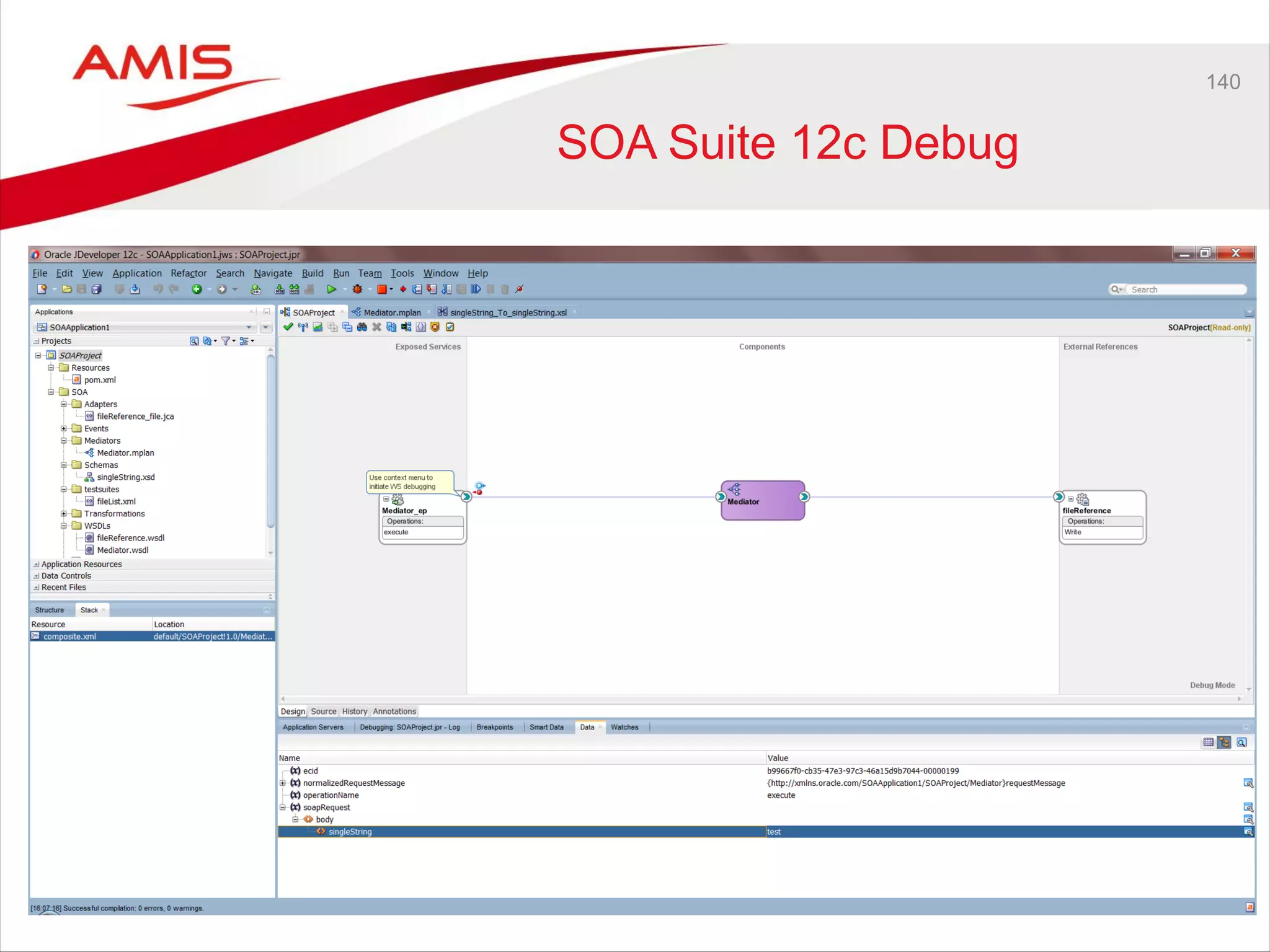
Task: Click the fileReference adapter gear icon
Action: click(x=1083, y=499)
